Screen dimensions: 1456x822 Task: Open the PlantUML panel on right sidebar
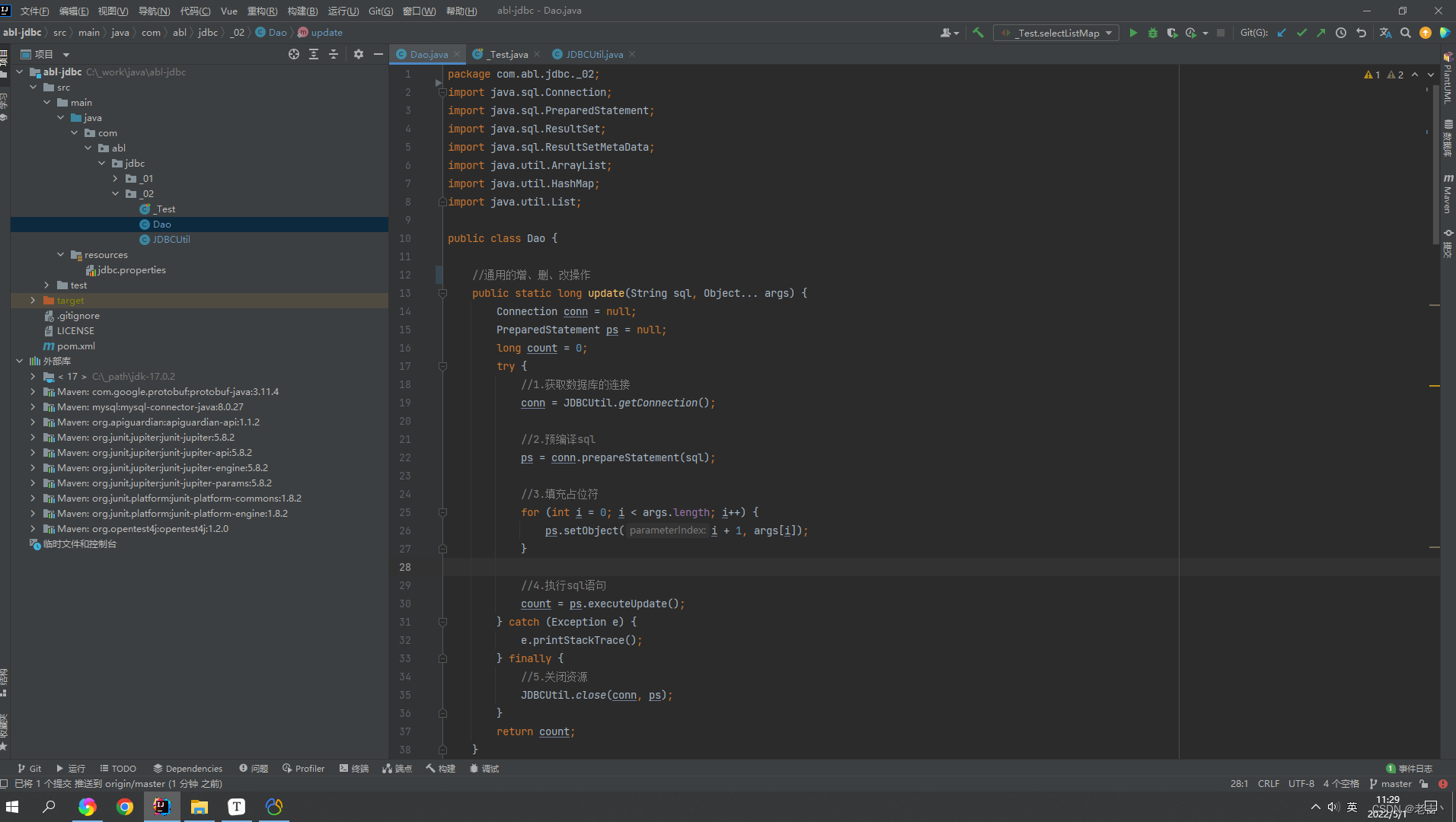coord(1448,76)
